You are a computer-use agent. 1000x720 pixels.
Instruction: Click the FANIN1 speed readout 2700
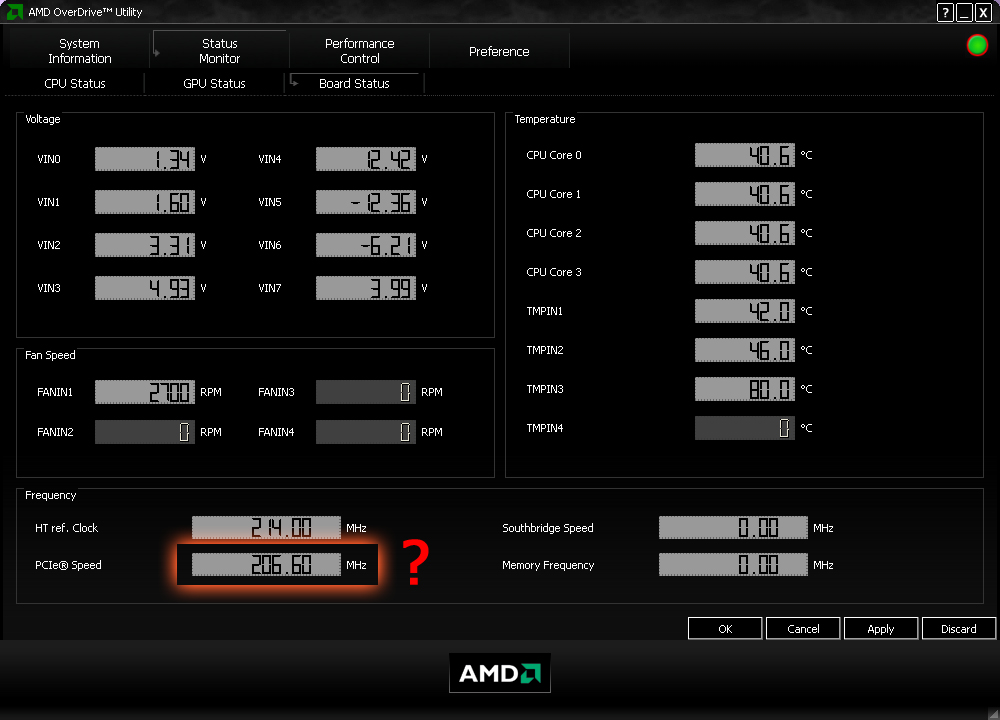pos(145,392)
